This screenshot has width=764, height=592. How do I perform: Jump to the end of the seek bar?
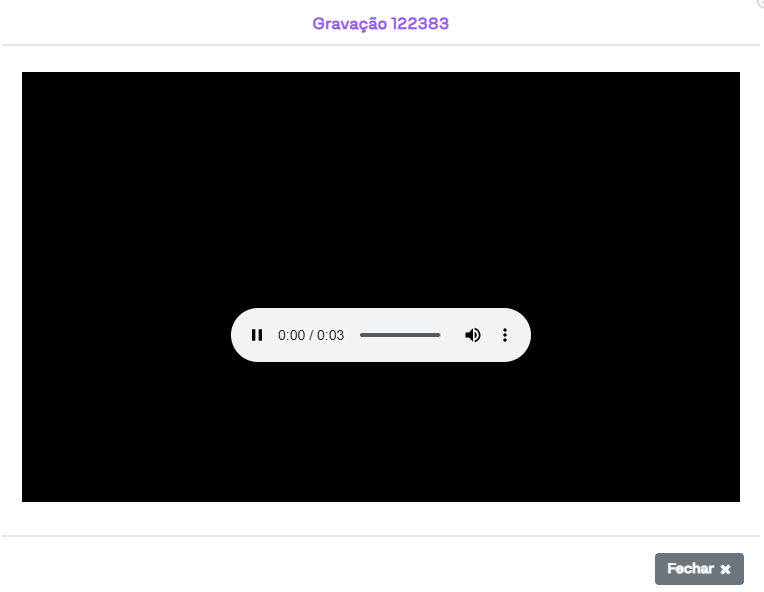[439, 335]
